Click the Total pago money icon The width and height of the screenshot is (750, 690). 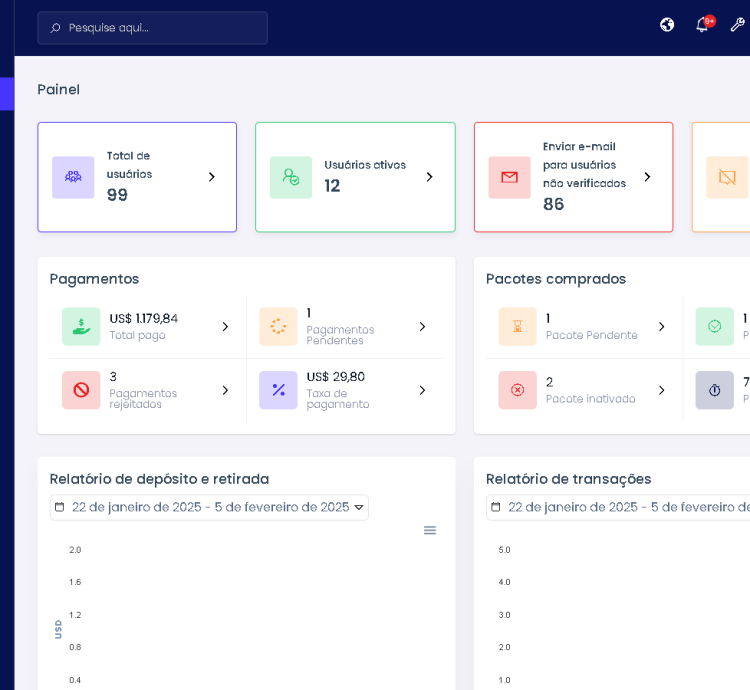(81, 326)
